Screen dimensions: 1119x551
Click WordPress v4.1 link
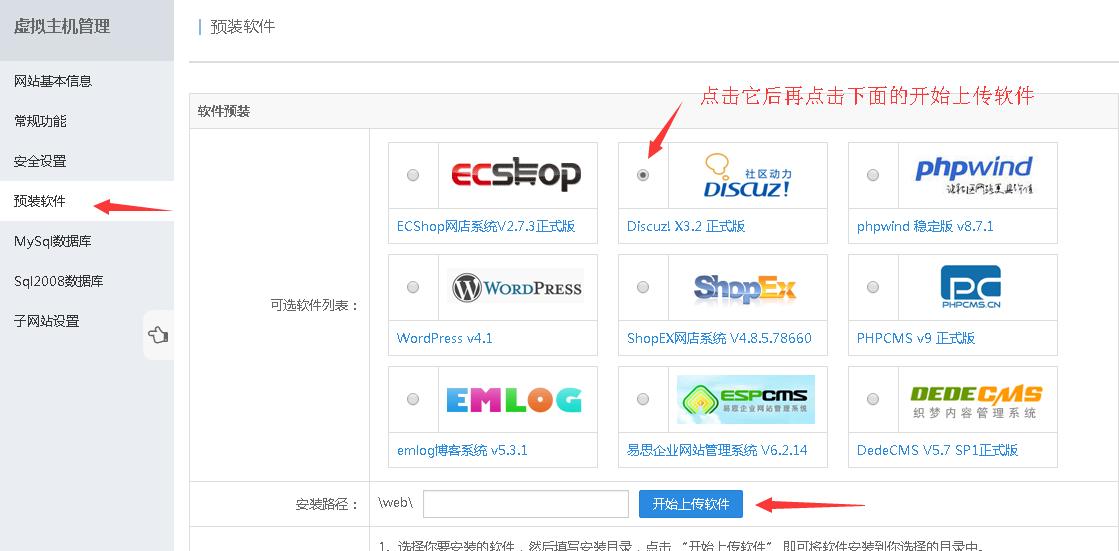click(x=445, y=338)
